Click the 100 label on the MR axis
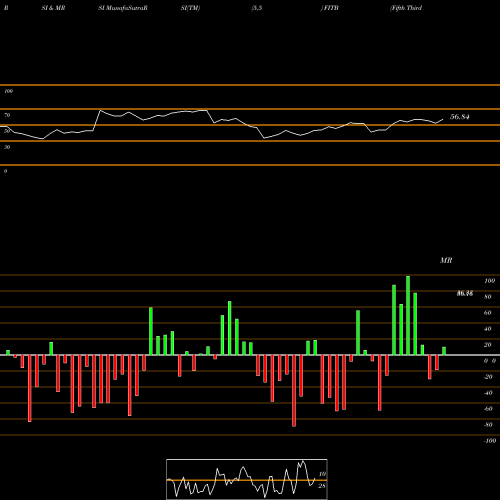This screenshot has height=500, width=500. pyautogui.click(x=489, y=281)
